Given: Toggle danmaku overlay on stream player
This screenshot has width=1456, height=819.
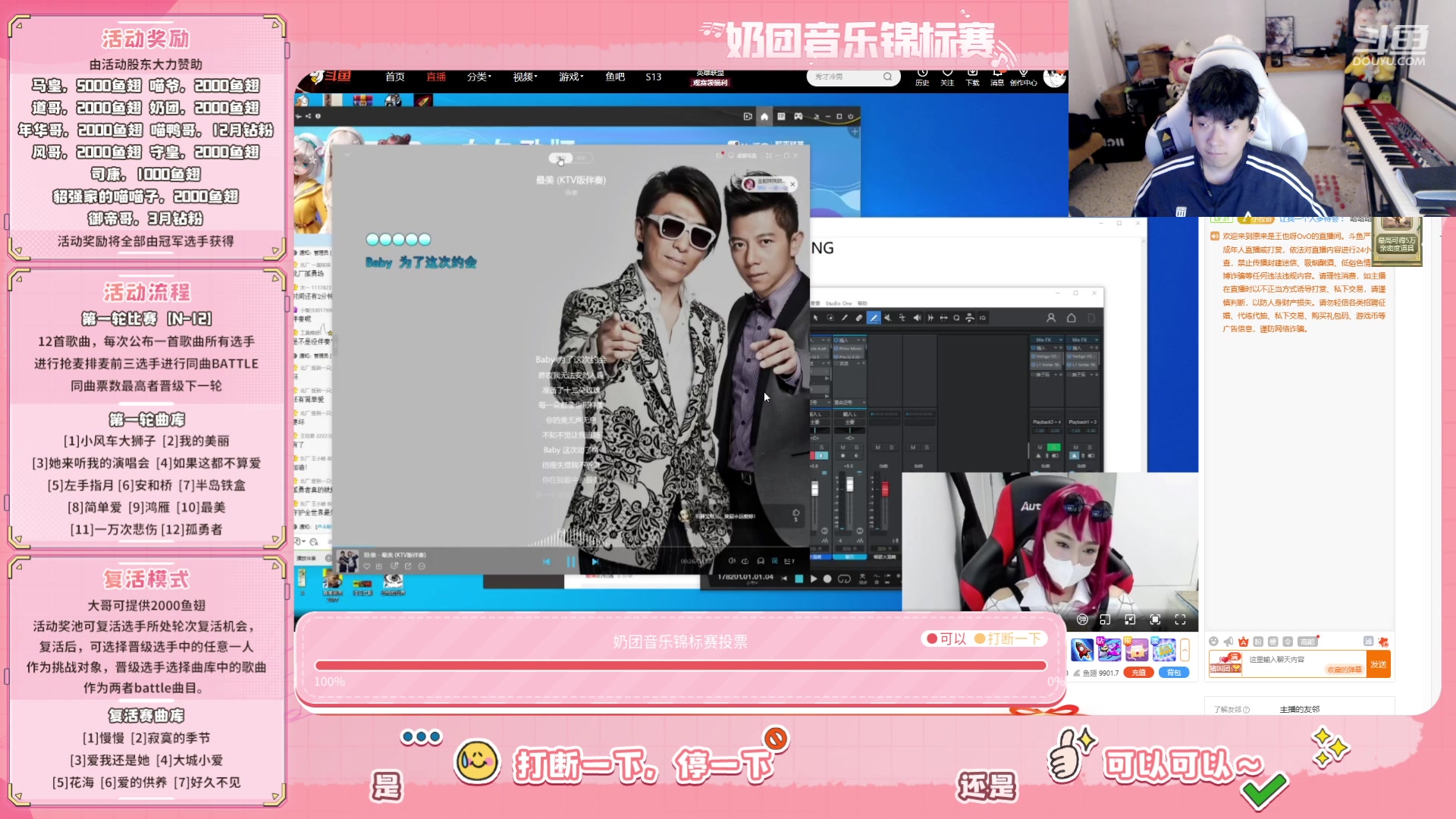Looking at the screenshot, I should [x=1082, y=620].
